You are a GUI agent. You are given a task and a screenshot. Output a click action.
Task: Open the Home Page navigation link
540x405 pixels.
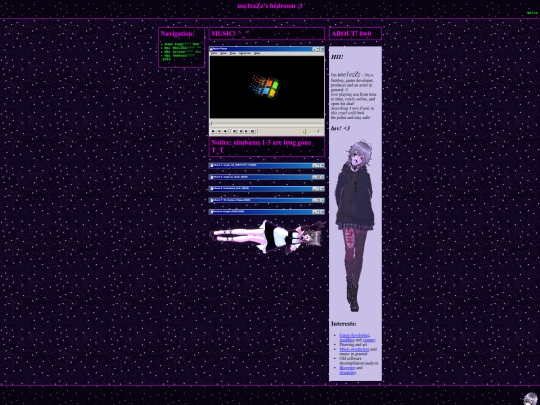(x=182, y=44)
